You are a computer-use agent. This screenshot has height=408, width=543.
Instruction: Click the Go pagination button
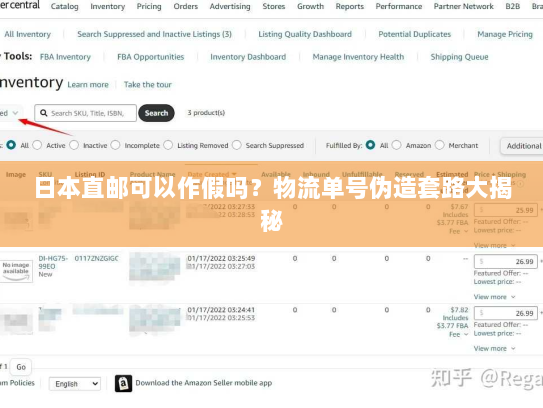[x=21, y=367]
